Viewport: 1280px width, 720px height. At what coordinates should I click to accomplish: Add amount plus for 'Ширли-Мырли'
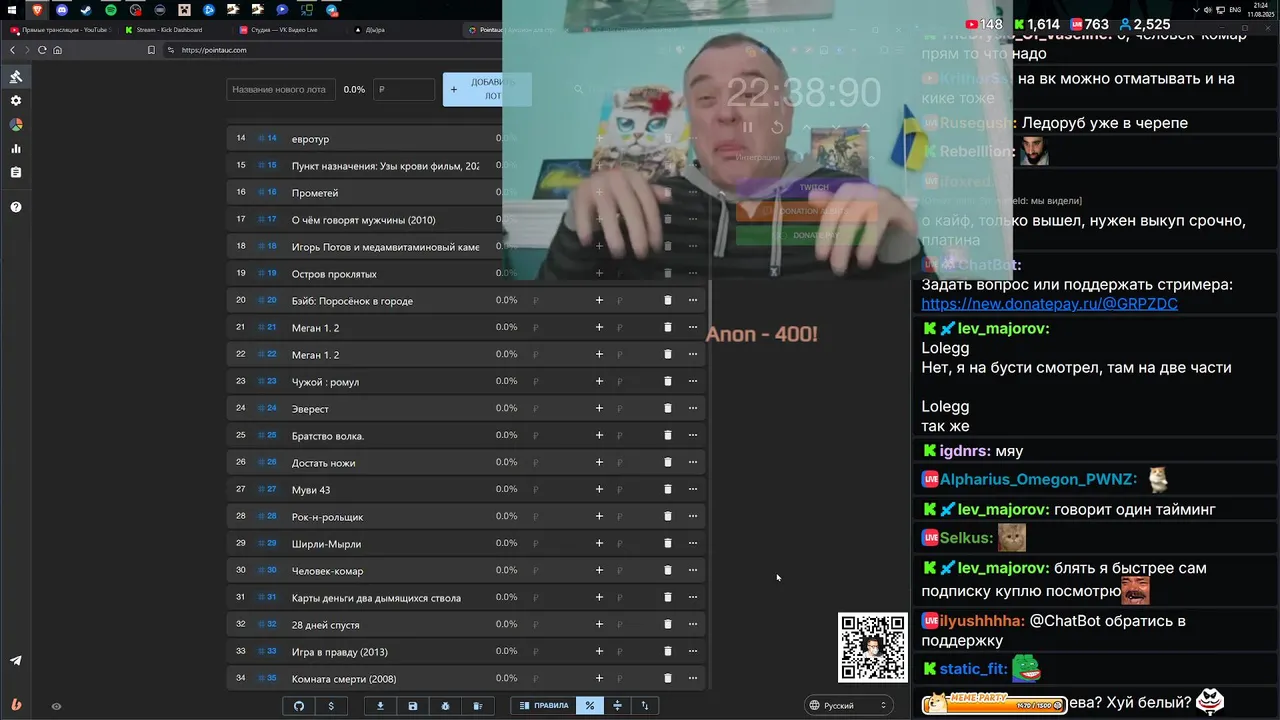point(600,543)
